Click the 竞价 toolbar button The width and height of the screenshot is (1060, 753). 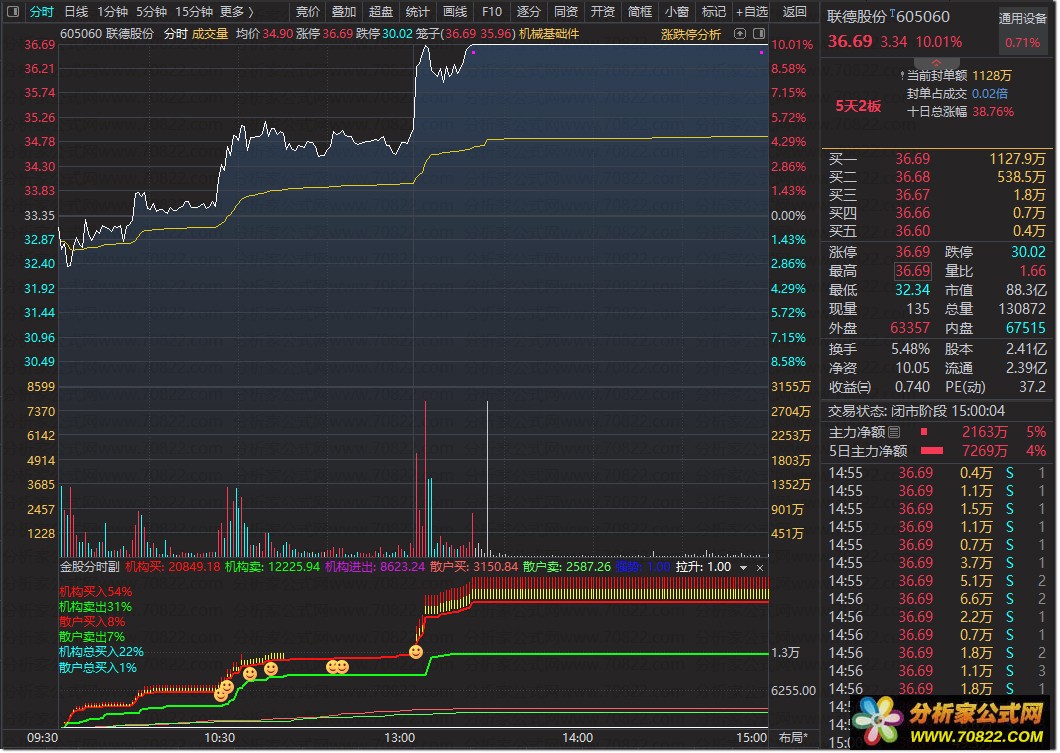pos(308,11)
